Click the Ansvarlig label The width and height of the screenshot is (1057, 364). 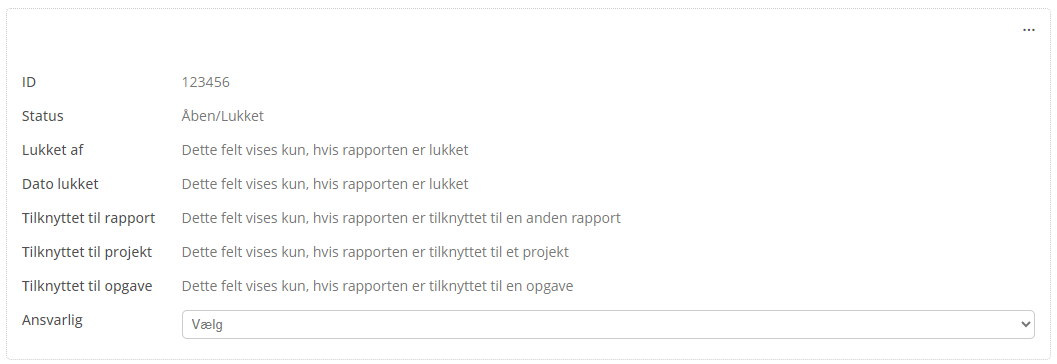(x=52, y=320)
